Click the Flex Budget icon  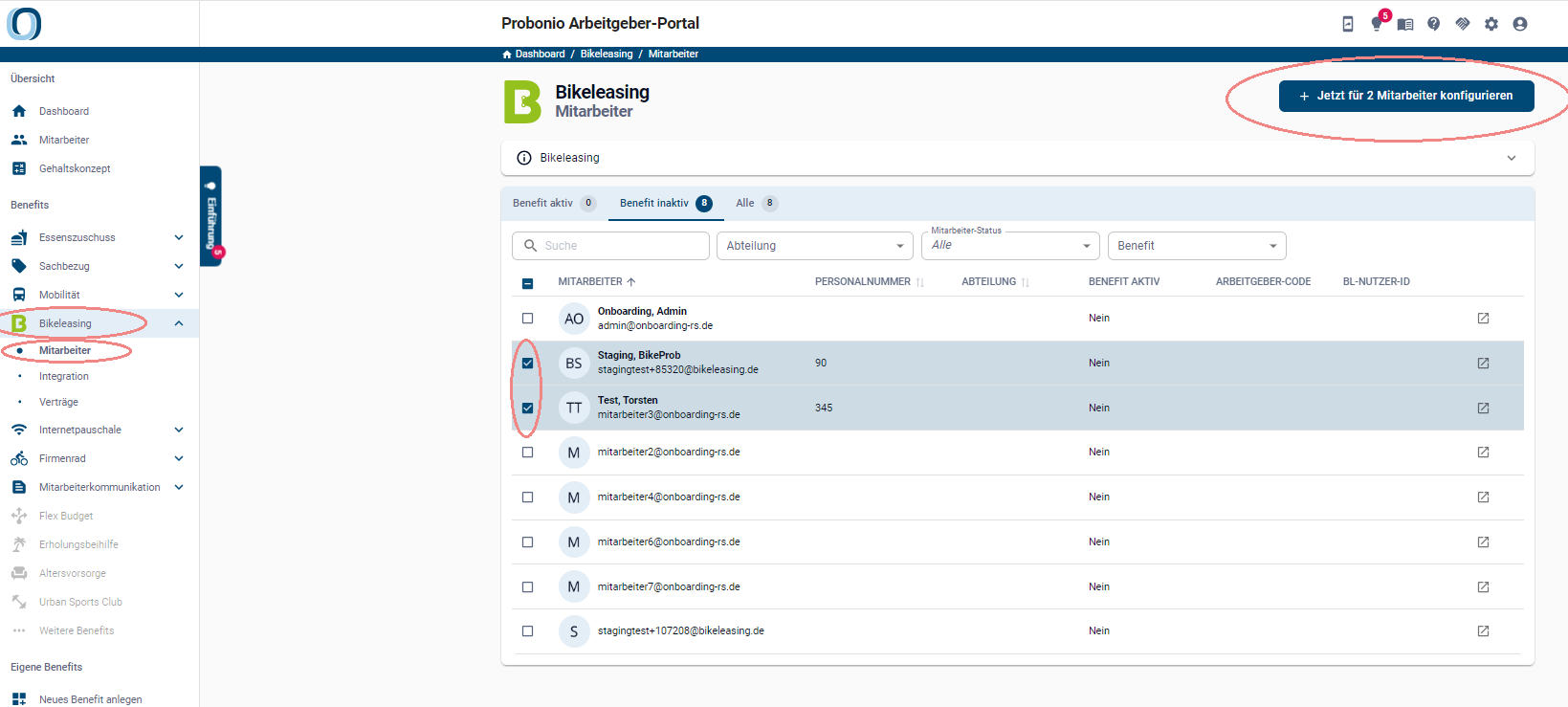pos(19,516)
